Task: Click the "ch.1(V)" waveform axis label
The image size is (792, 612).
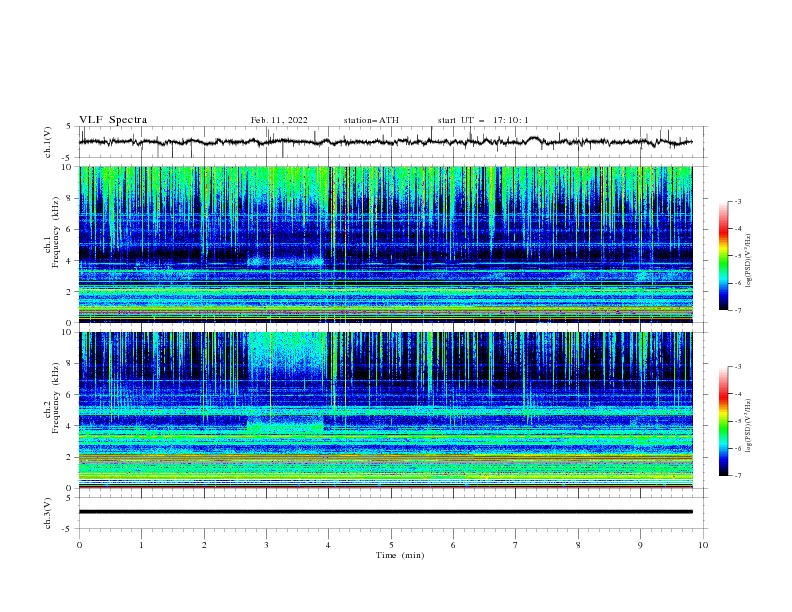Action: [x=48, y=142]
